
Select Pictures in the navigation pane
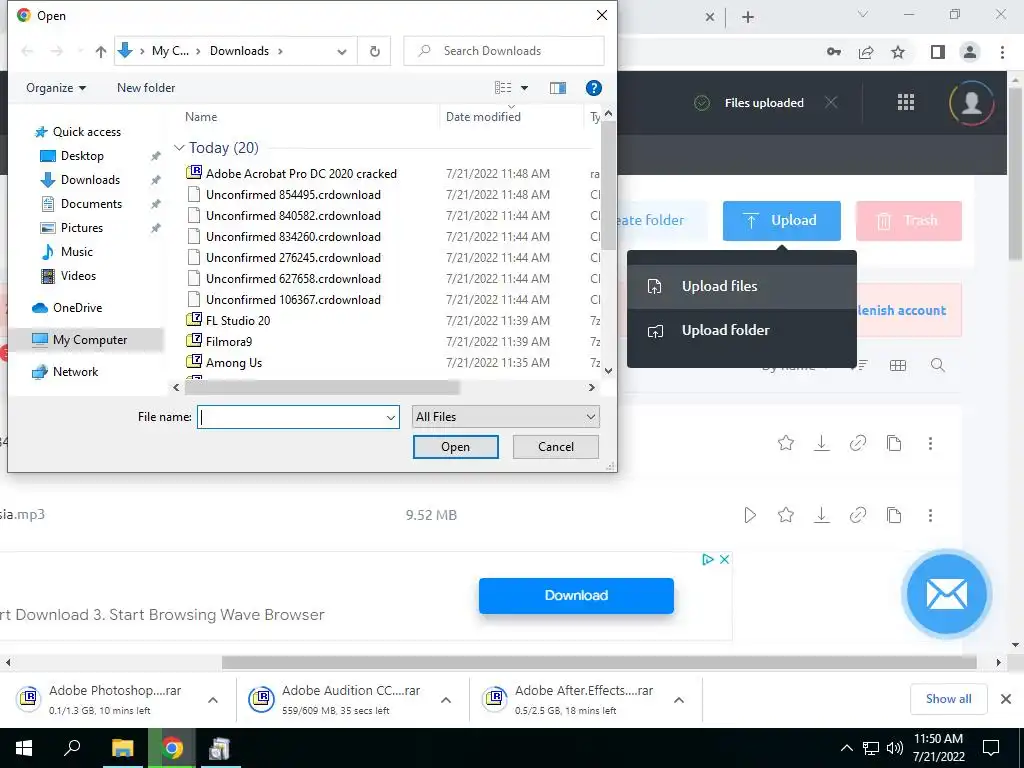click(x=82, y=228)
